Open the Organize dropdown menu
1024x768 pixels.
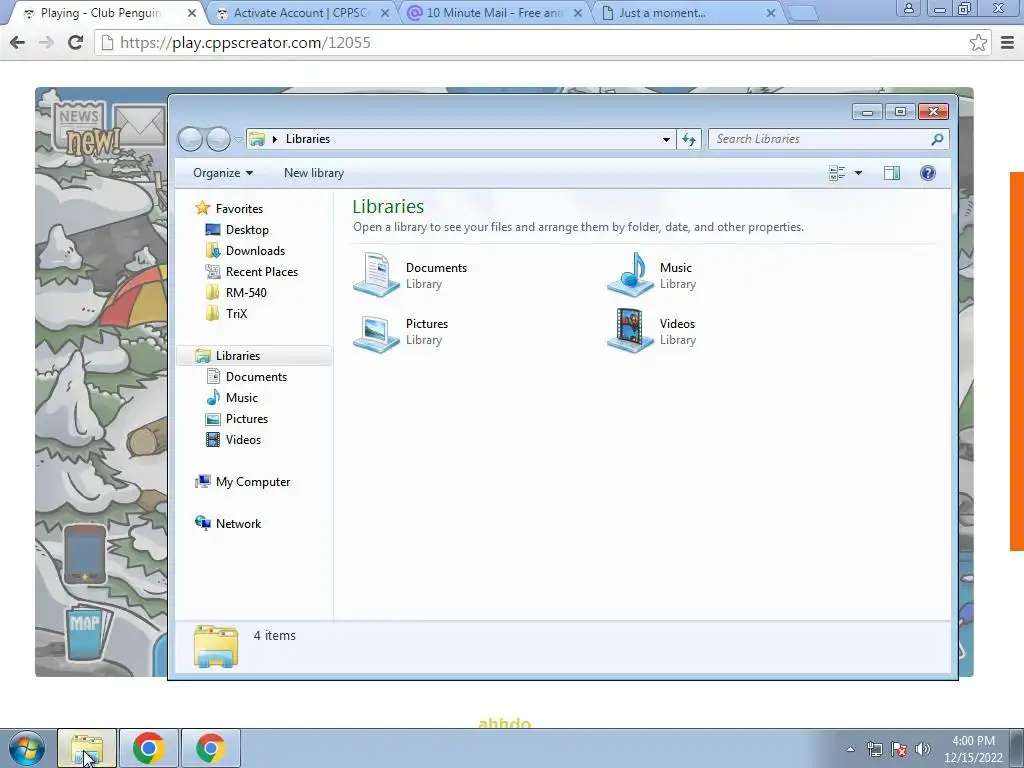[223, 173]
